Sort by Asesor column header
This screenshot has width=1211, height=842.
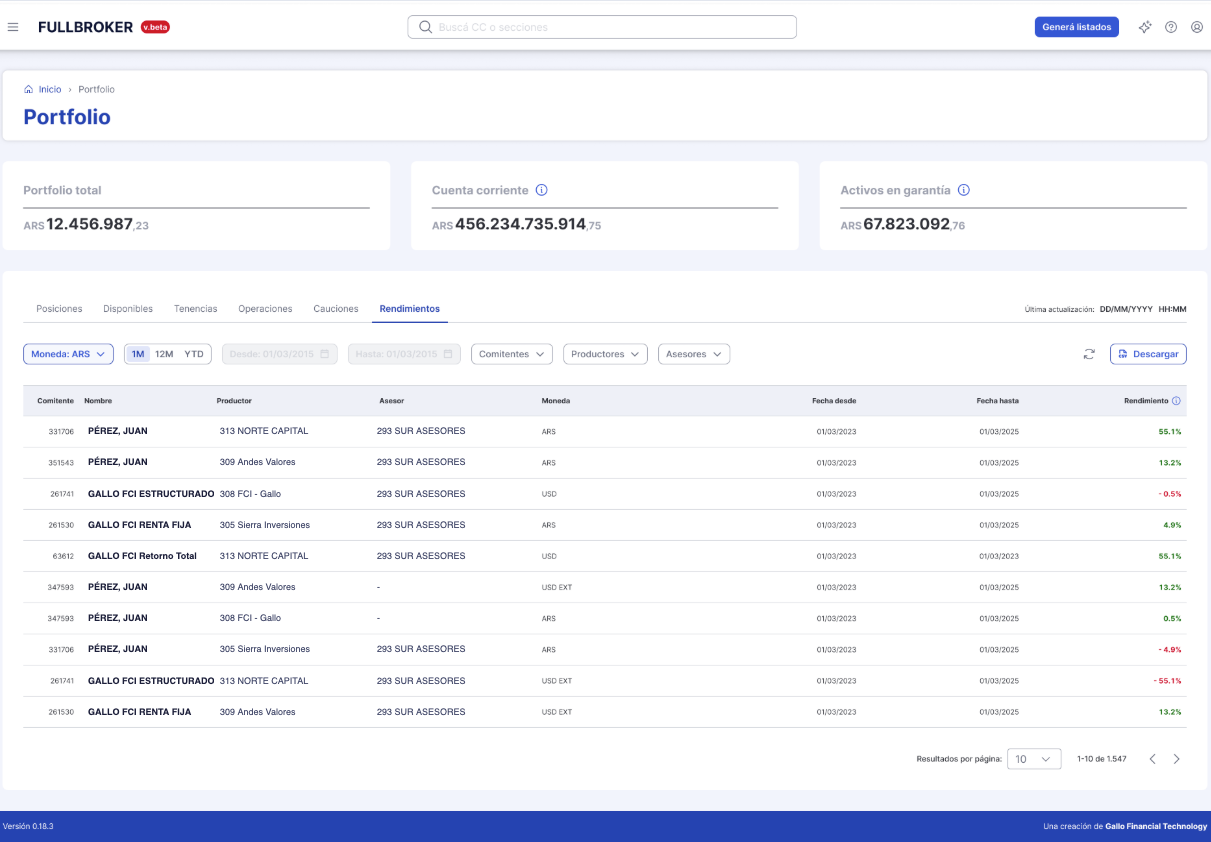point(391,401)
